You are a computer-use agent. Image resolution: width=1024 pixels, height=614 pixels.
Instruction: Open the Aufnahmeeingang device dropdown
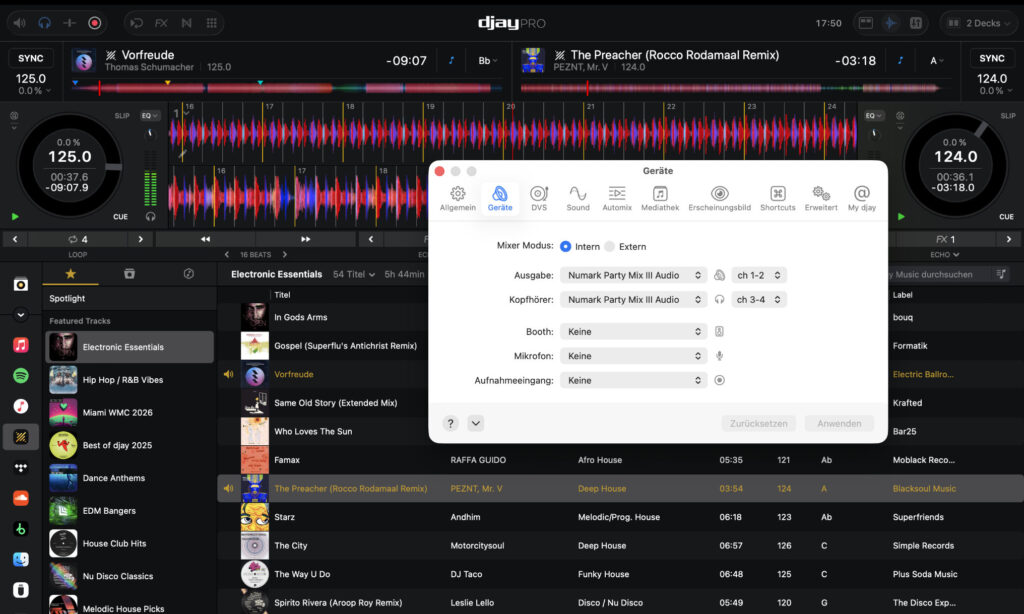point(633,380)
